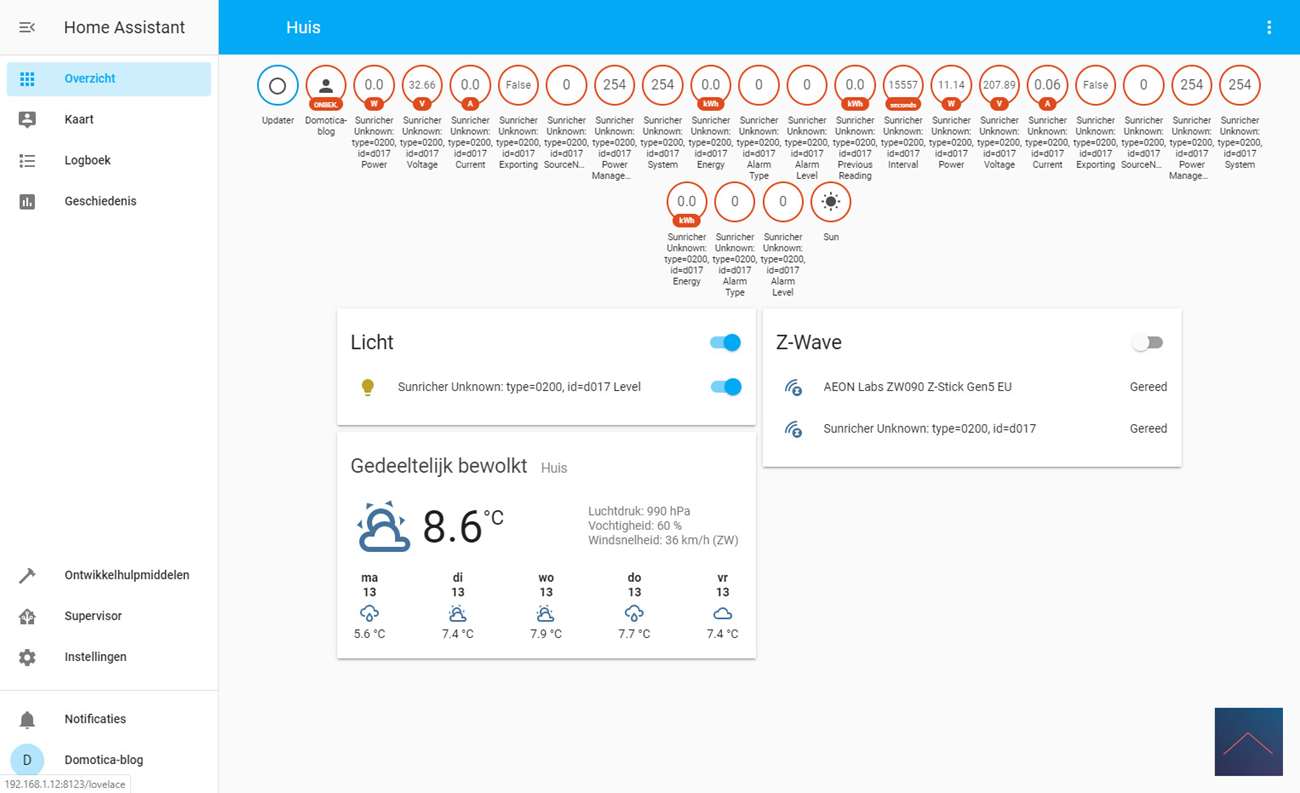Screen dimensions: 1300x793
Task: Open Ontwikkelhulpmiddelen in the sidebar
Action: point(126,575)
